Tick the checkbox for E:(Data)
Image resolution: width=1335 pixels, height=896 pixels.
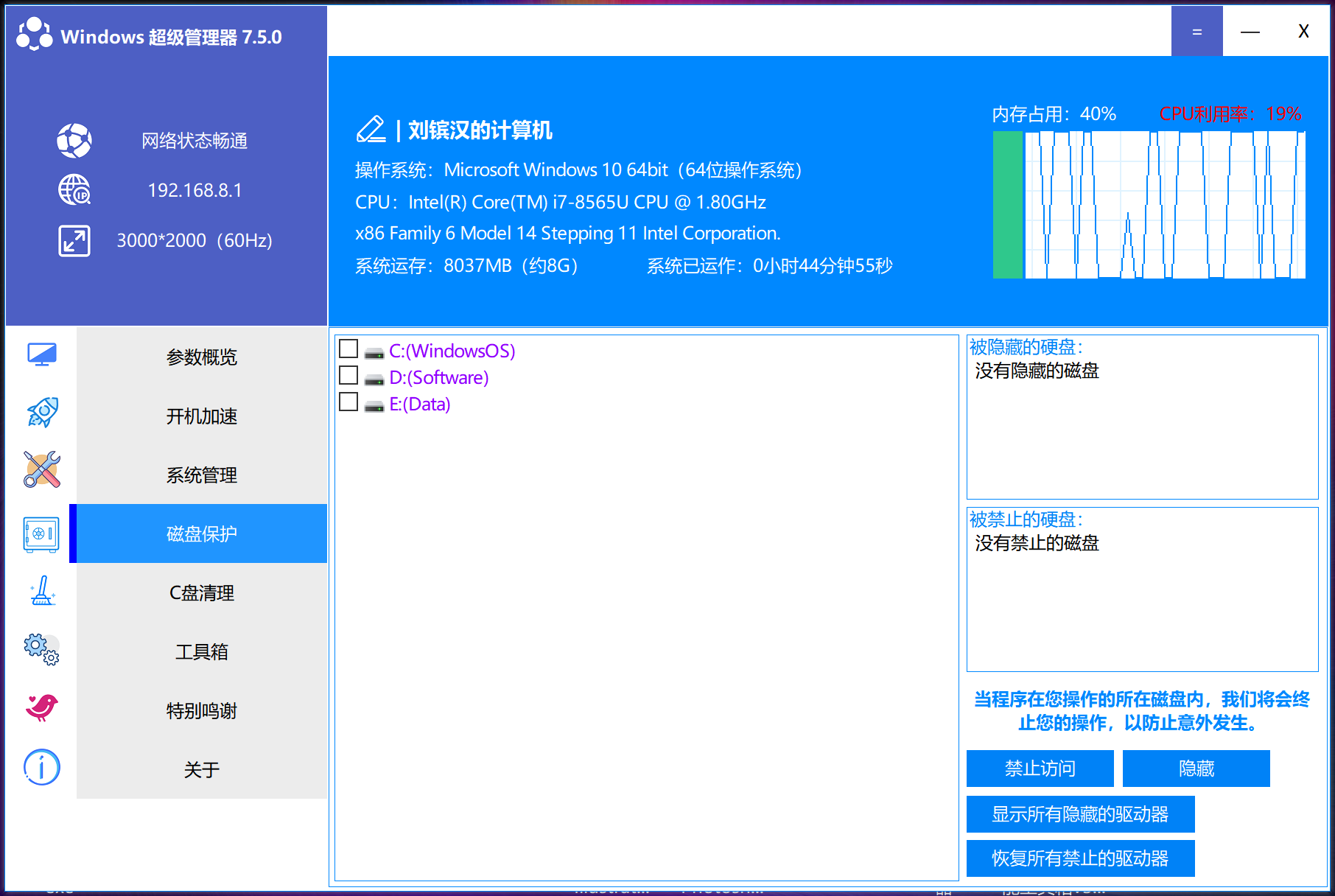pyautogui.click(x=348, y=402)
